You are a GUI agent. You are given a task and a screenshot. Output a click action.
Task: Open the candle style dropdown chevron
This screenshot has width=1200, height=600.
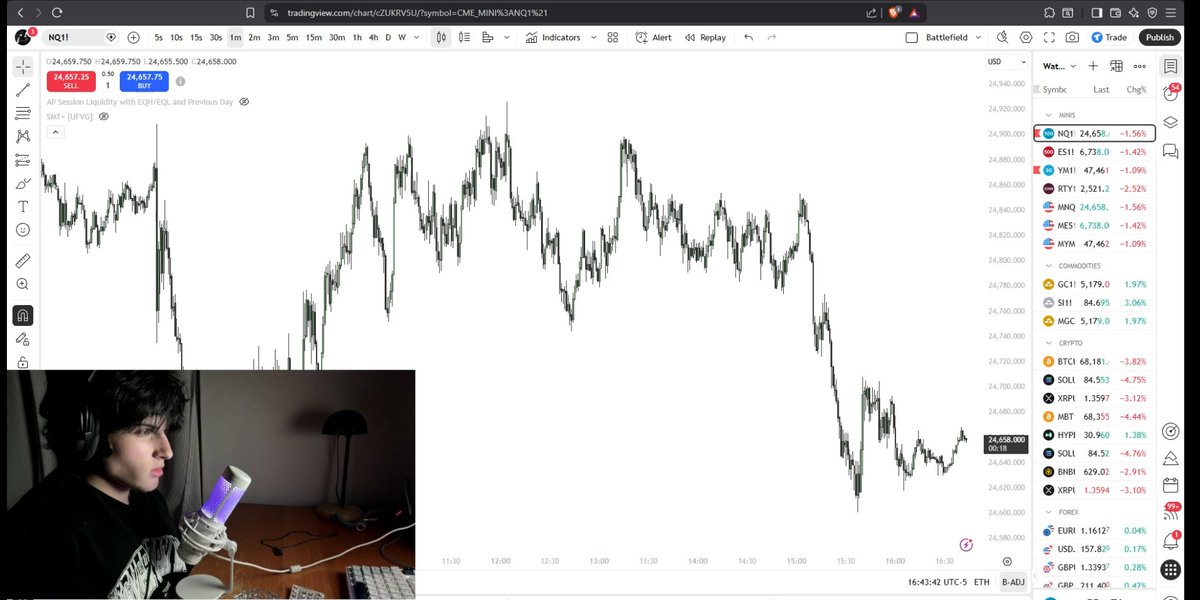click(505, 37)
